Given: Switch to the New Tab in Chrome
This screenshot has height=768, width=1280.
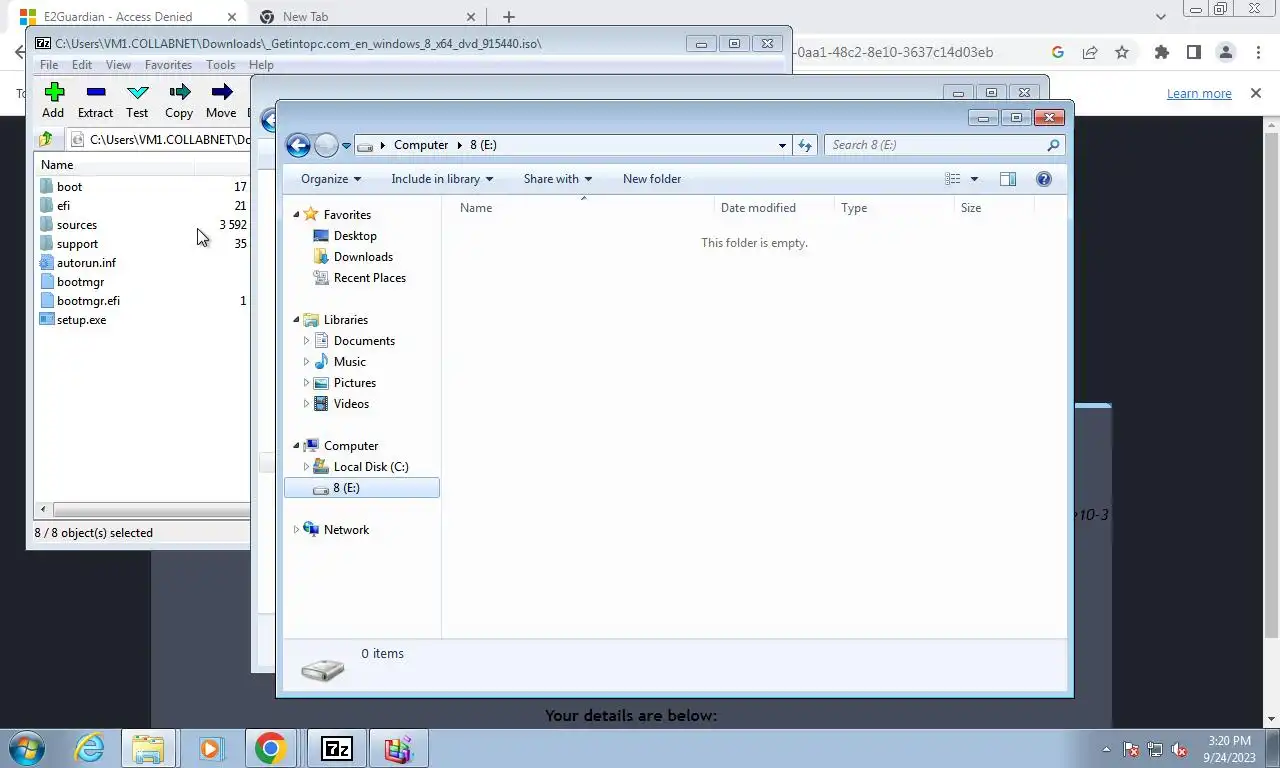Looking at the screenshot, I should pyautogui.click(x=367, y=17).
